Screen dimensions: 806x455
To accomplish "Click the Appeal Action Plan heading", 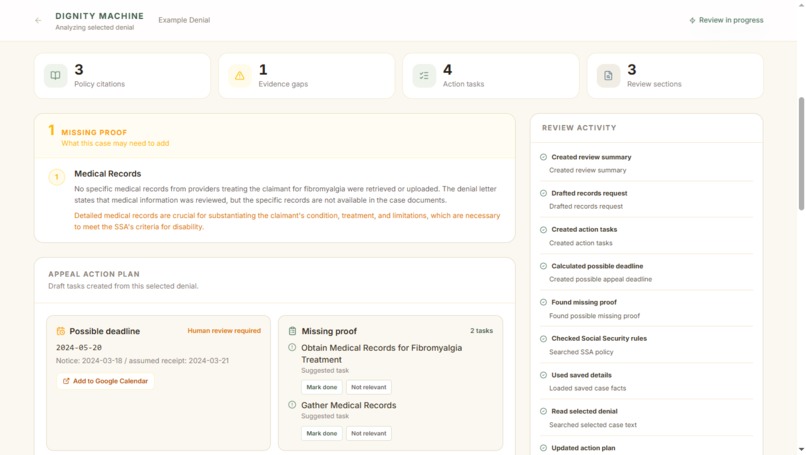I will point(94,274).
